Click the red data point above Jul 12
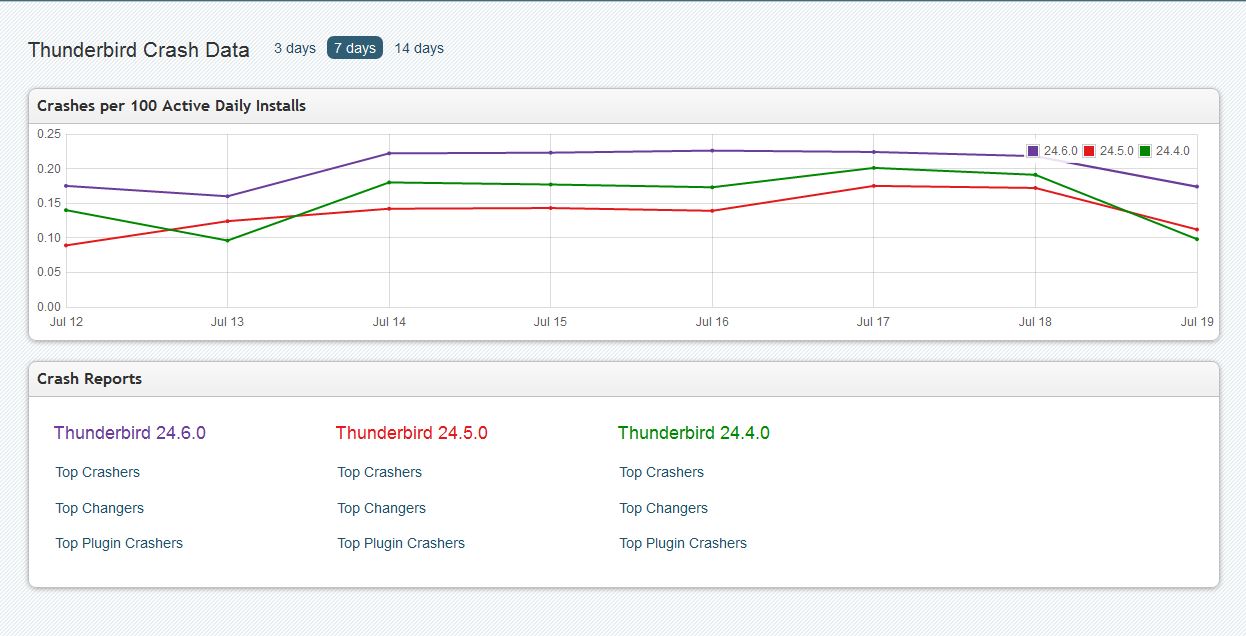1246x636 pixels. (66, 245)
